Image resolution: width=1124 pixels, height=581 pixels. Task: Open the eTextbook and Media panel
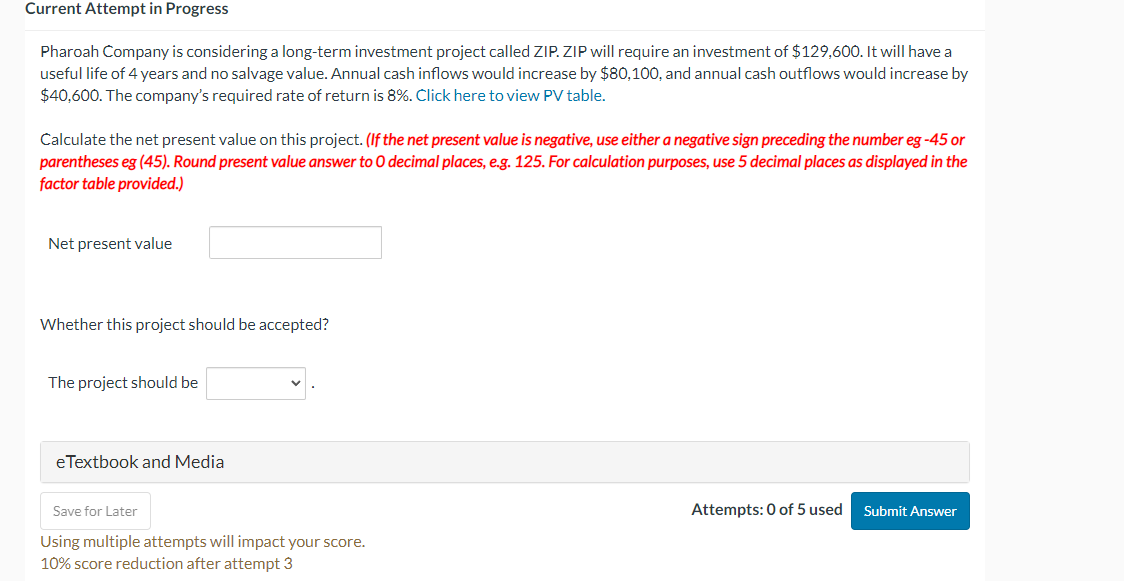point(140,461)
